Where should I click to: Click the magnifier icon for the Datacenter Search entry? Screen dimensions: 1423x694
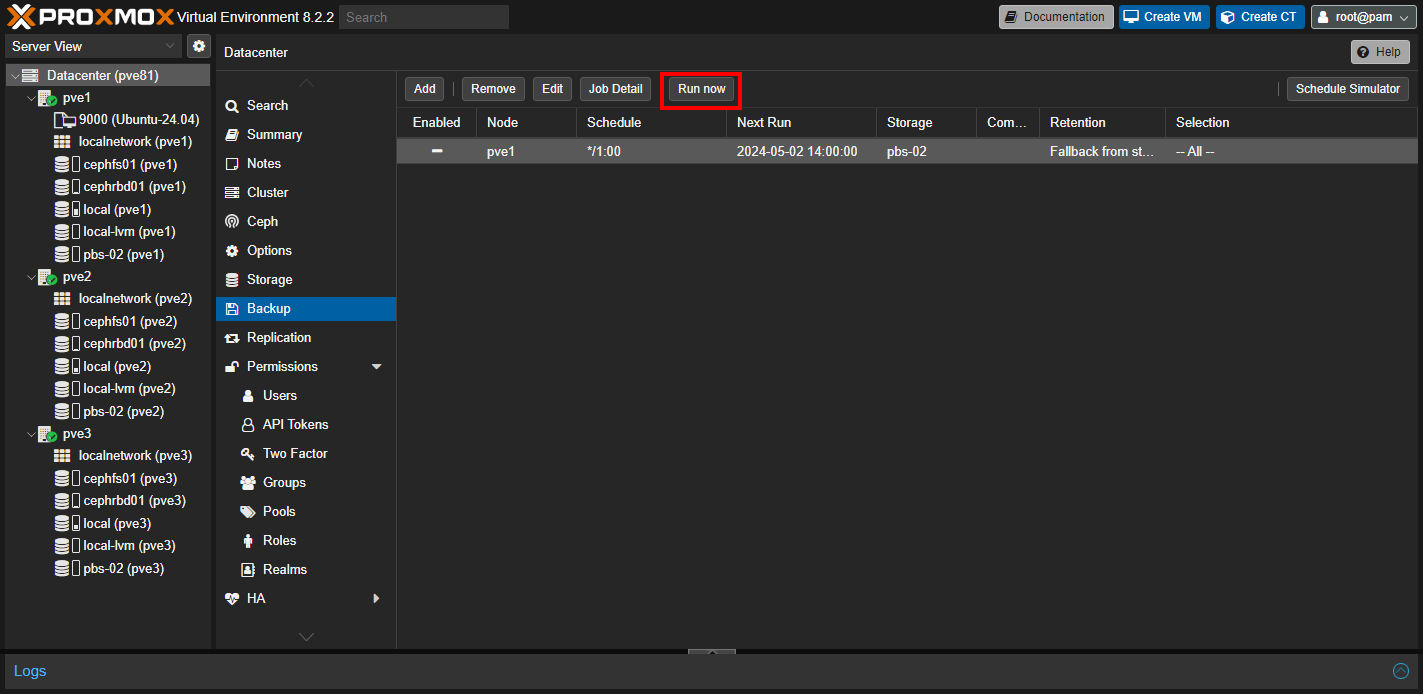coord(232,106)
